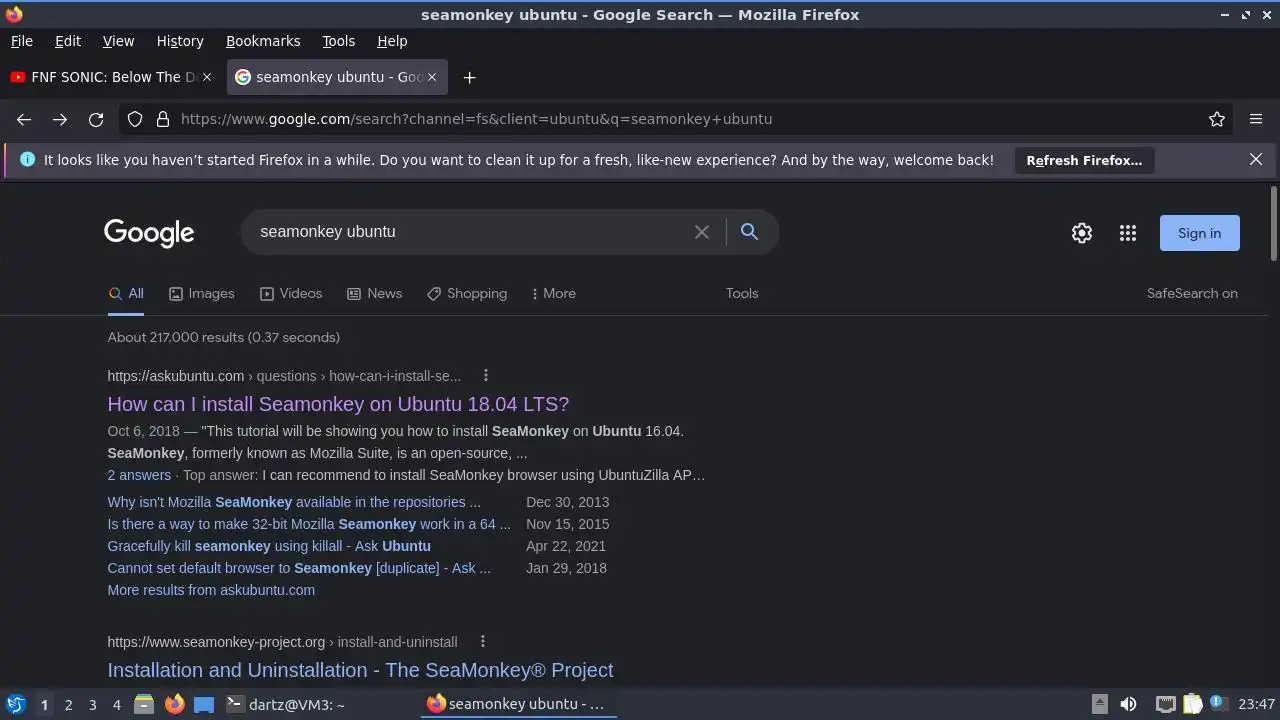Bookmark this page with the star
Screen dimensions: 1280x720
1217,119
